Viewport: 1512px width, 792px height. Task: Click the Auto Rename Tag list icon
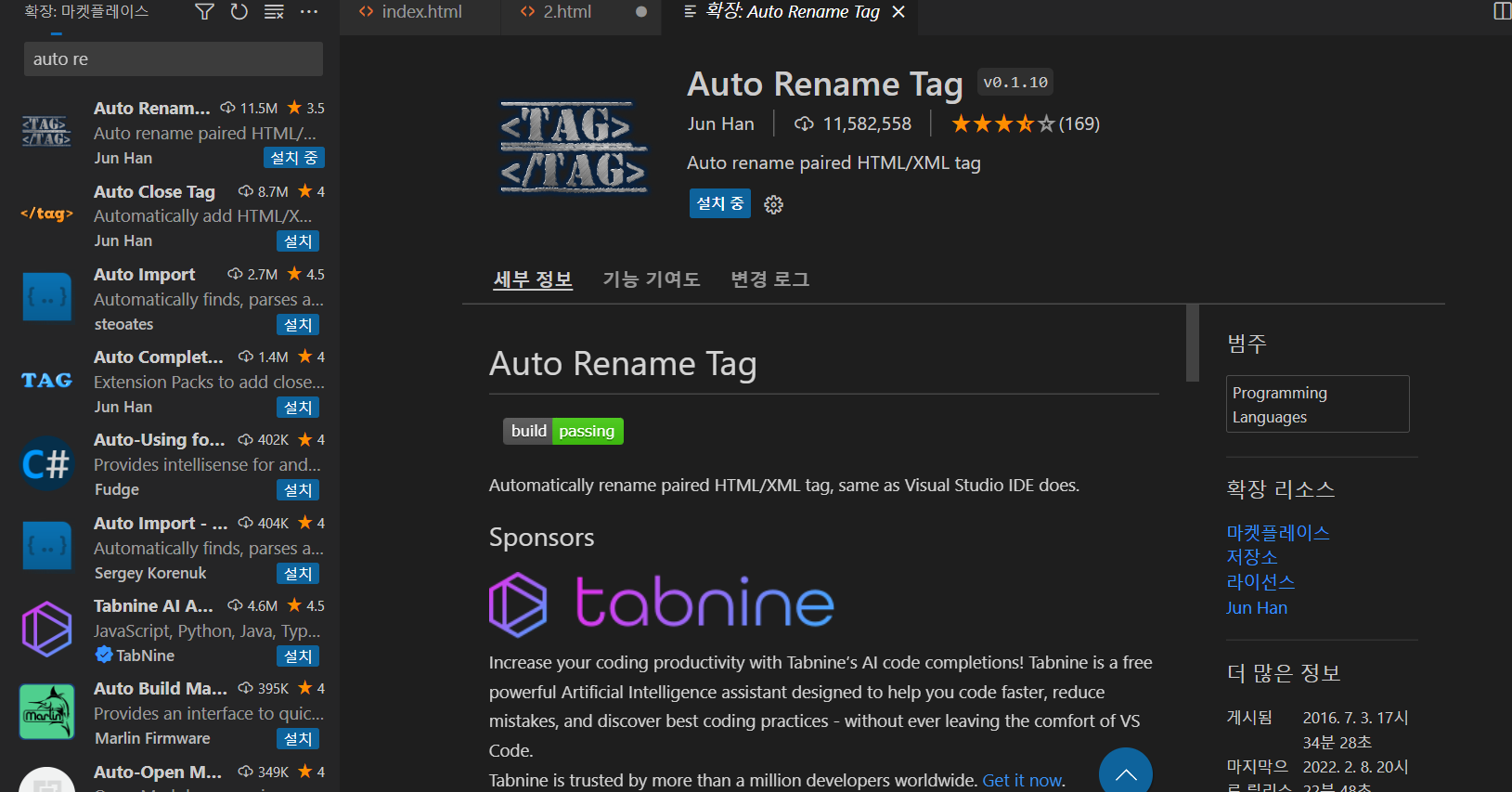[46, 131]
